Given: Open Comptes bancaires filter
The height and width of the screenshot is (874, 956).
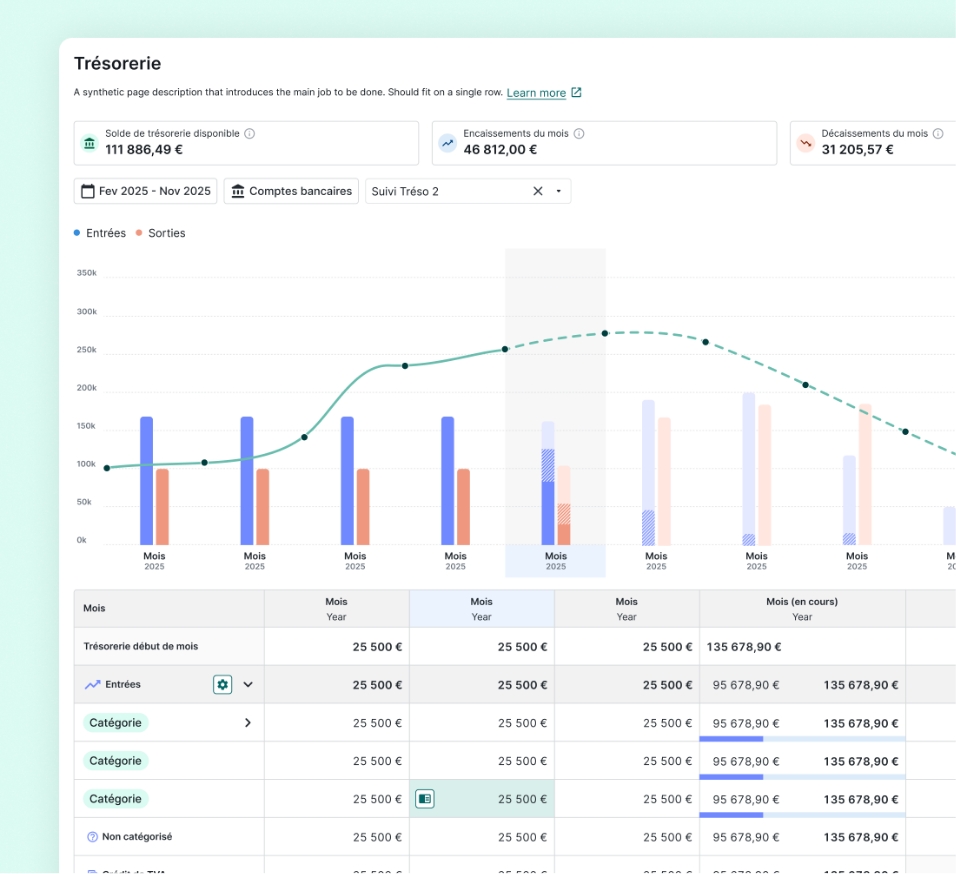Looking at the screenshot, I should pos(291,191).
